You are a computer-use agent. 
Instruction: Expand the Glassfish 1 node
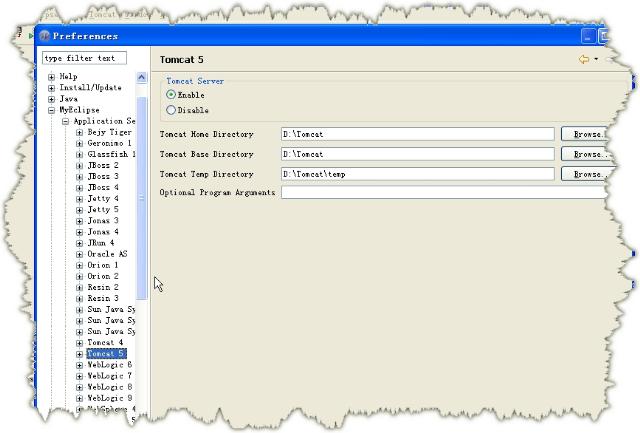coord(80,154)
